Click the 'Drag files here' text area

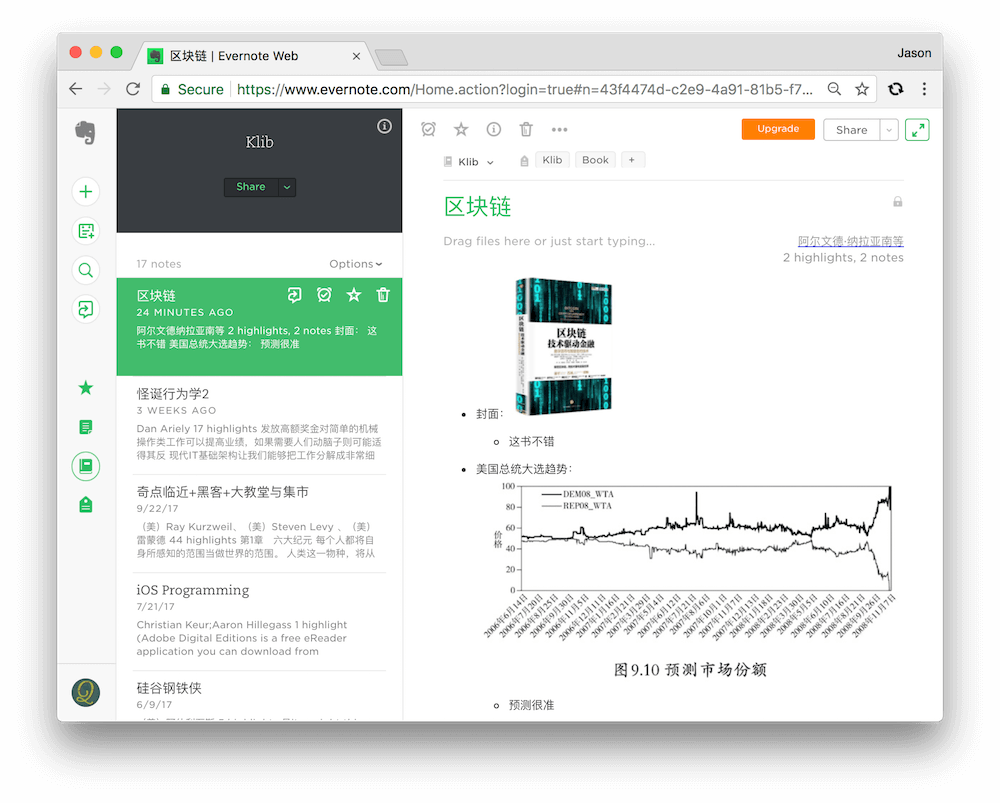[549, 241]
